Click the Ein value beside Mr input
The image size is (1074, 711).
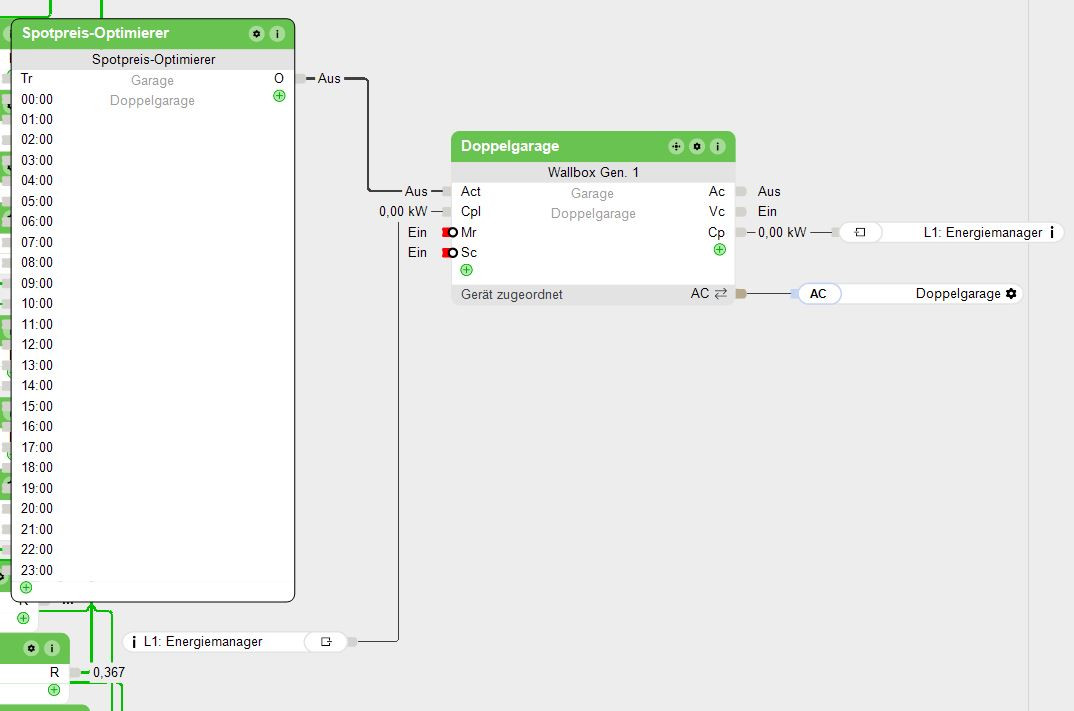pos(417,233)
